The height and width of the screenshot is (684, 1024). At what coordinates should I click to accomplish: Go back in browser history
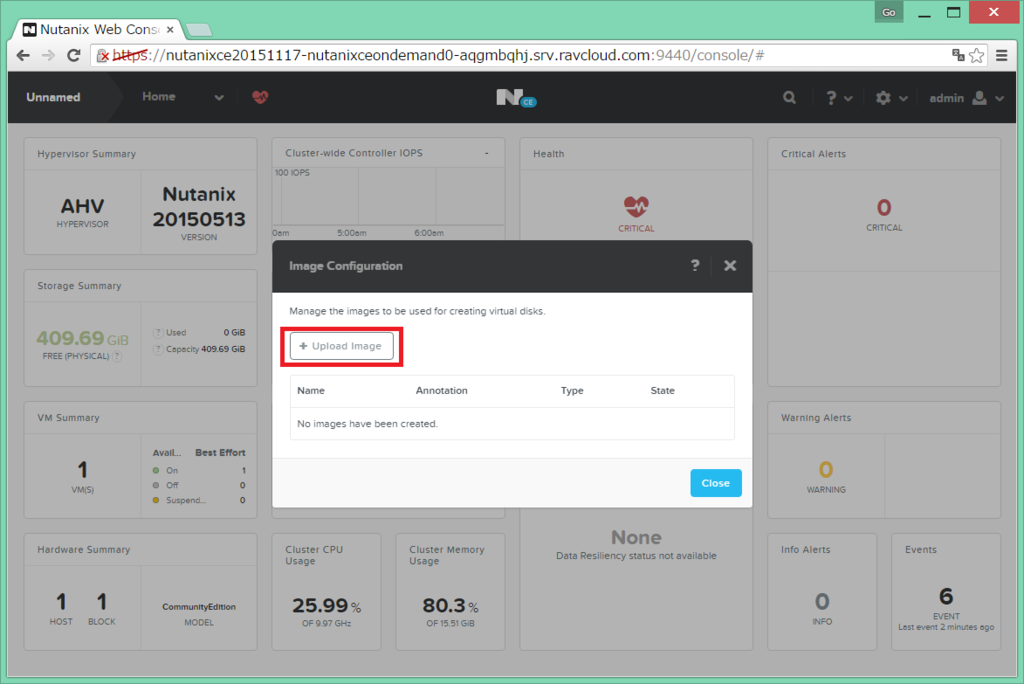coord(23,56)
